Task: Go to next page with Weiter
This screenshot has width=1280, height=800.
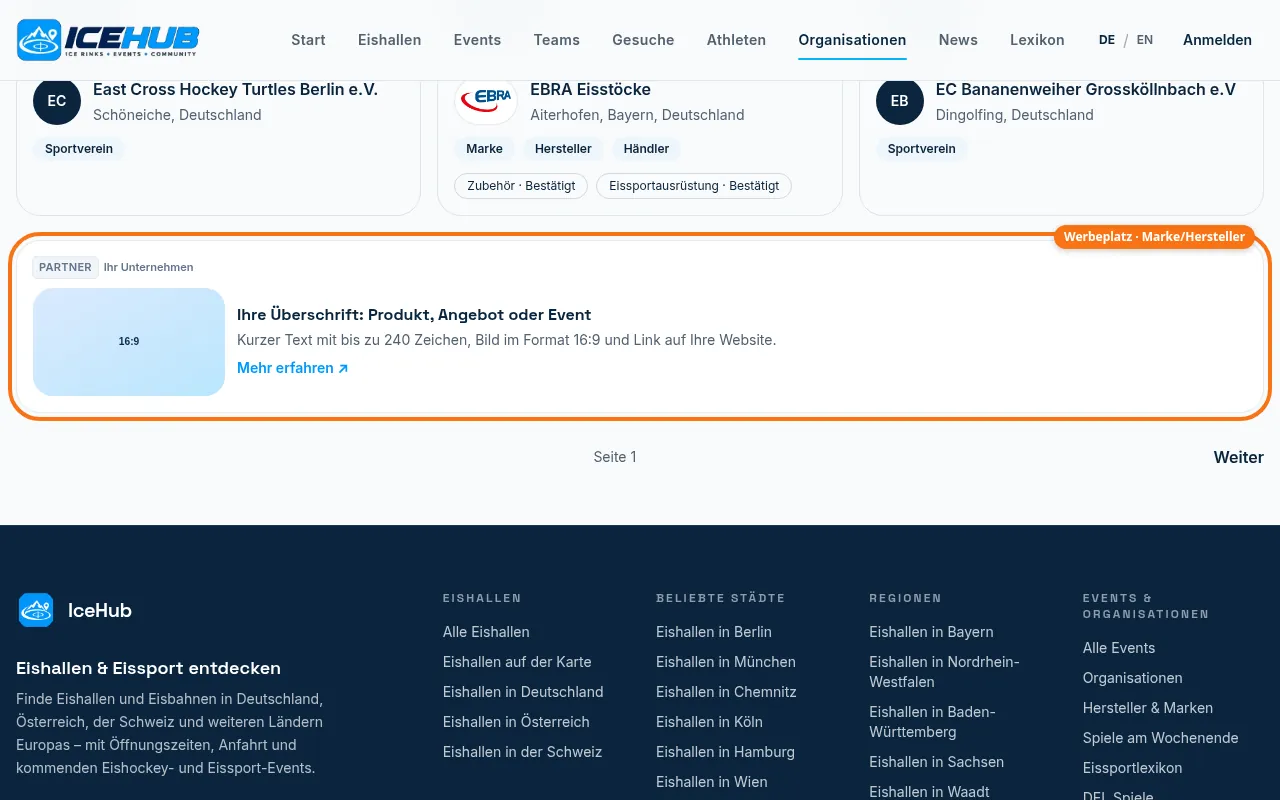Action: [1239, 457]
